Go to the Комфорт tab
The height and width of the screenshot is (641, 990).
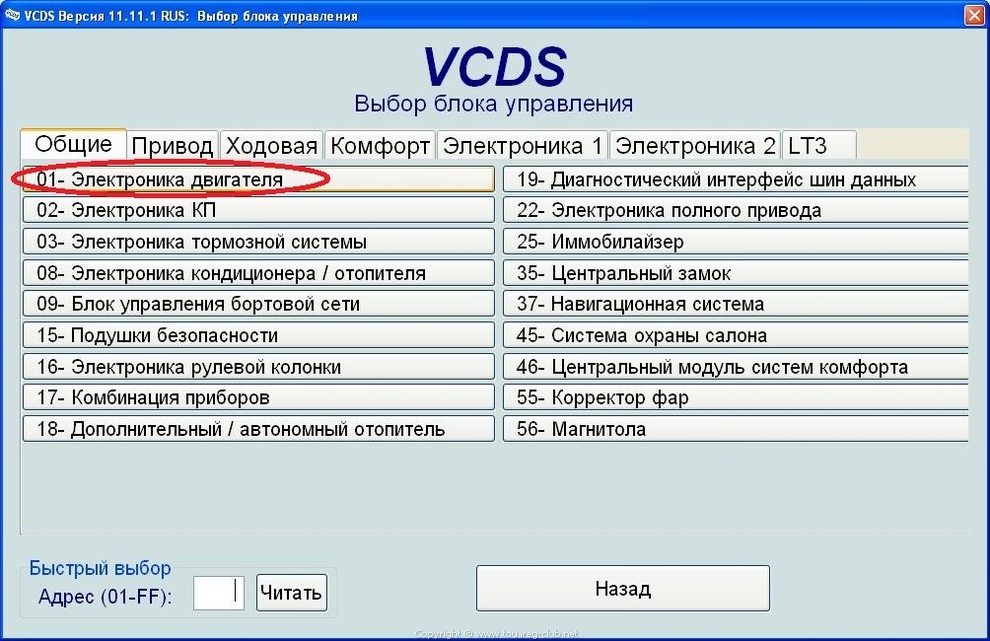380,146
